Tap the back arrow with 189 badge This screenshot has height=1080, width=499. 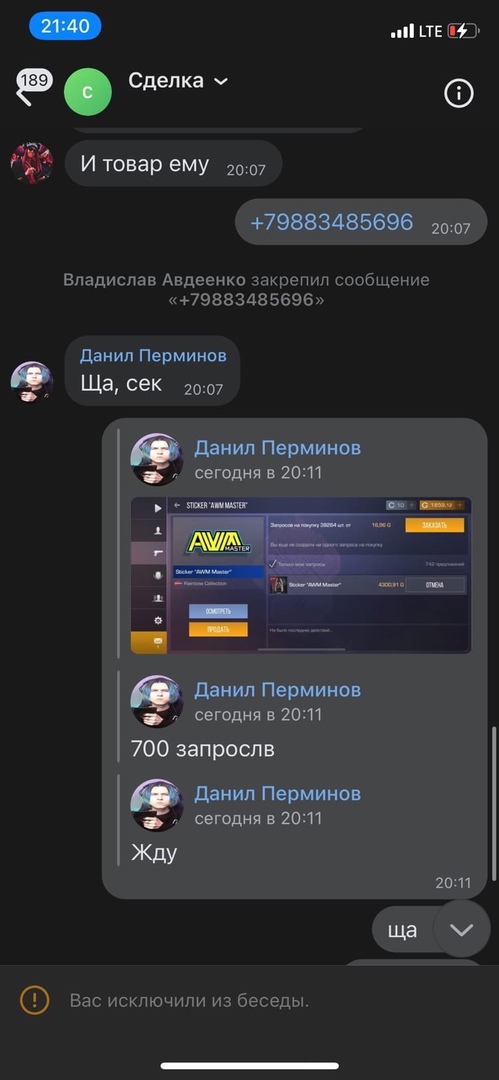click(33, 87)
